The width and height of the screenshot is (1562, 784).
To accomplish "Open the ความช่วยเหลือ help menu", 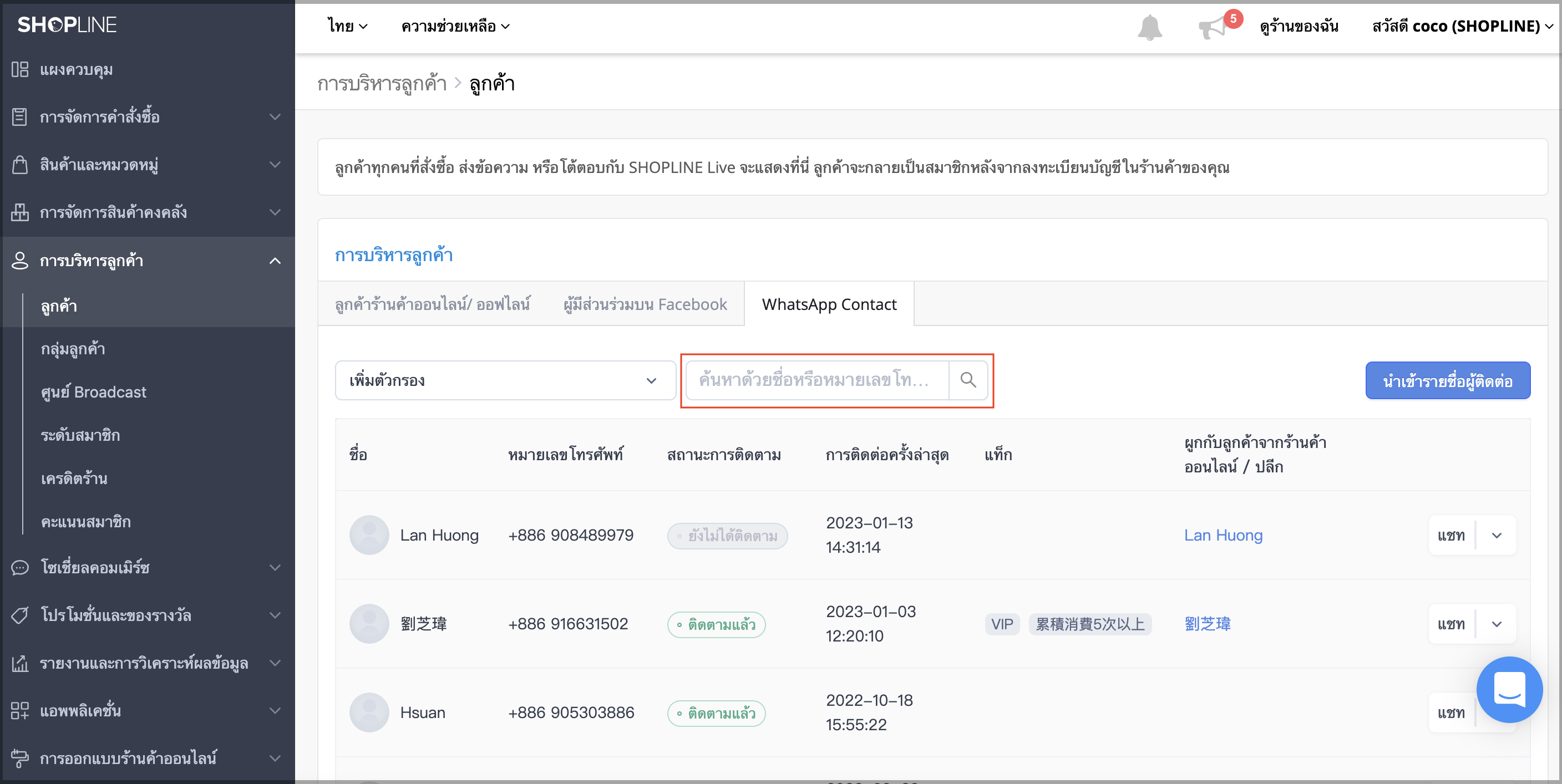I will pos(455,26).
